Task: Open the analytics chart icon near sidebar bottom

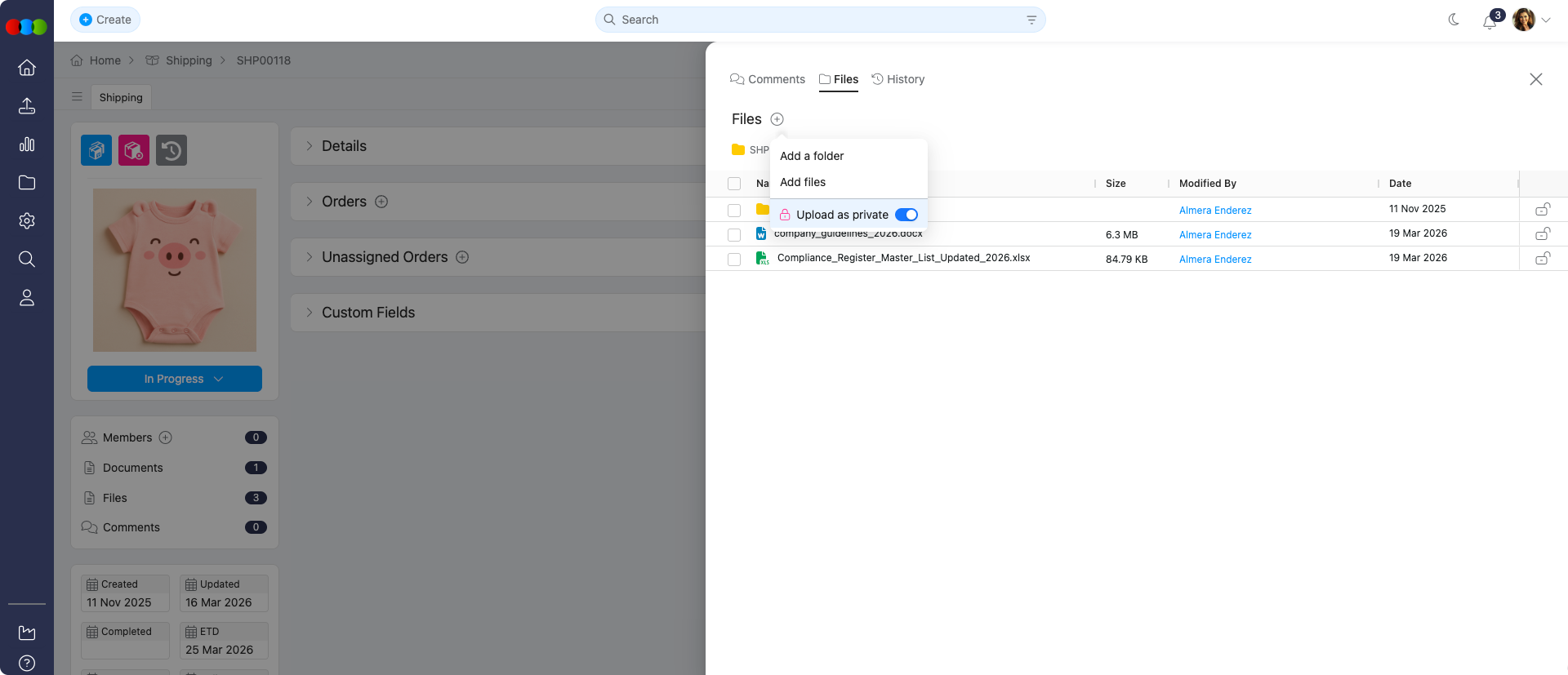Action: [27, 633]
